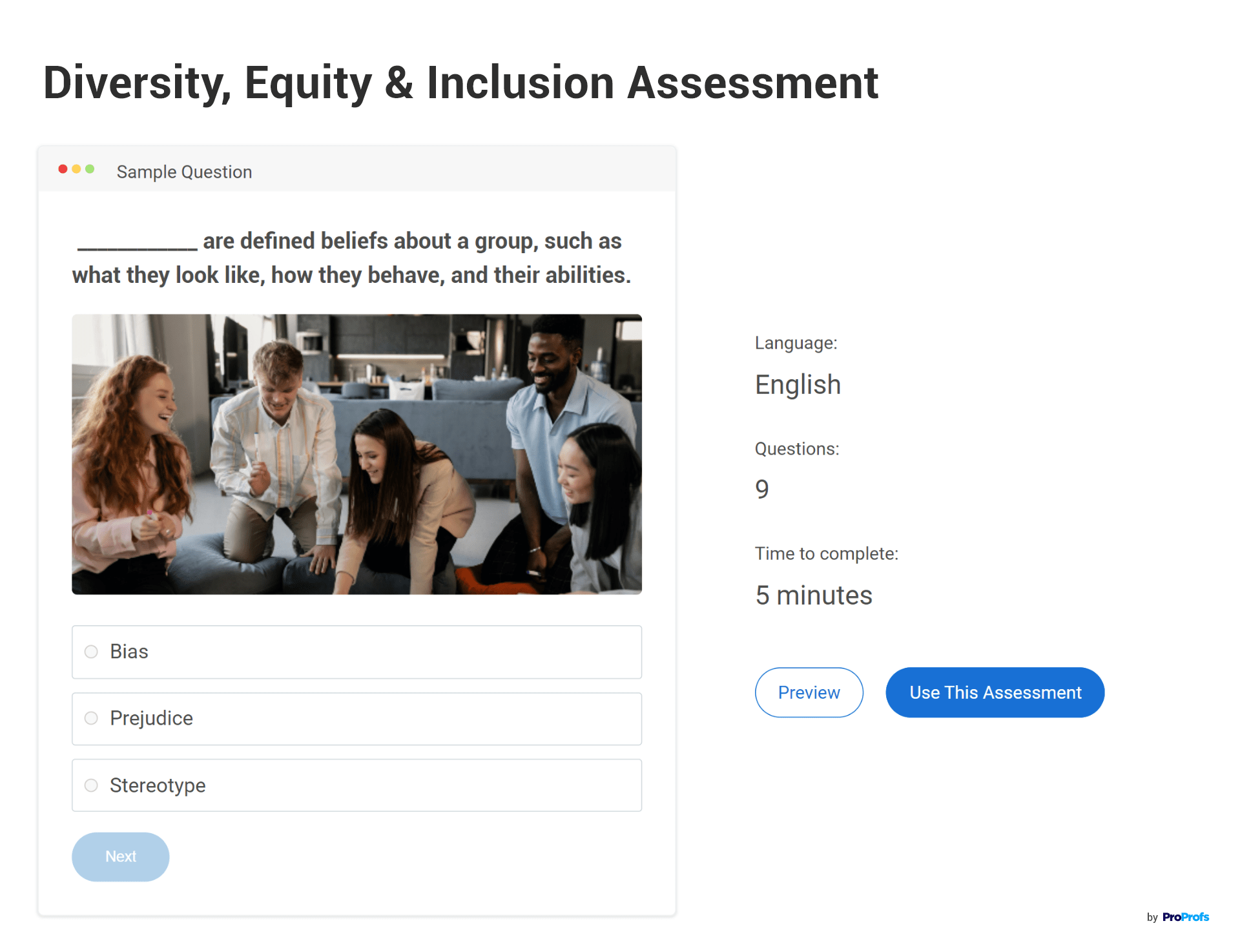The height and width of the screenshot is (952, 1240).
Task: Click Use This Assessment button
Action: 995,692
